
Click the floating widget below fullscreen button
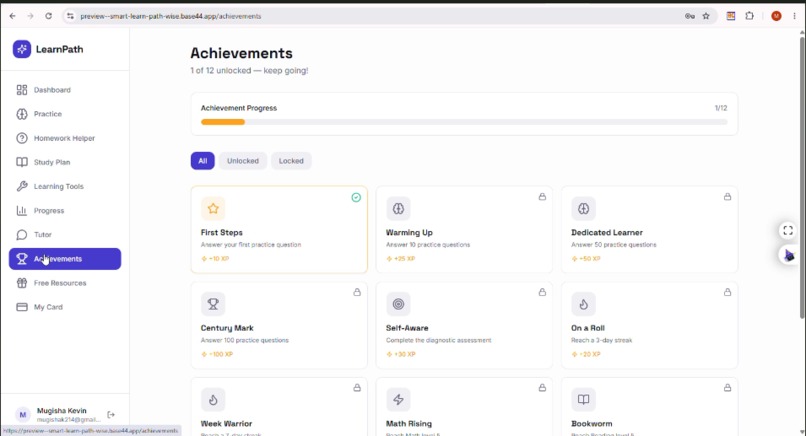tap(788, 255)
